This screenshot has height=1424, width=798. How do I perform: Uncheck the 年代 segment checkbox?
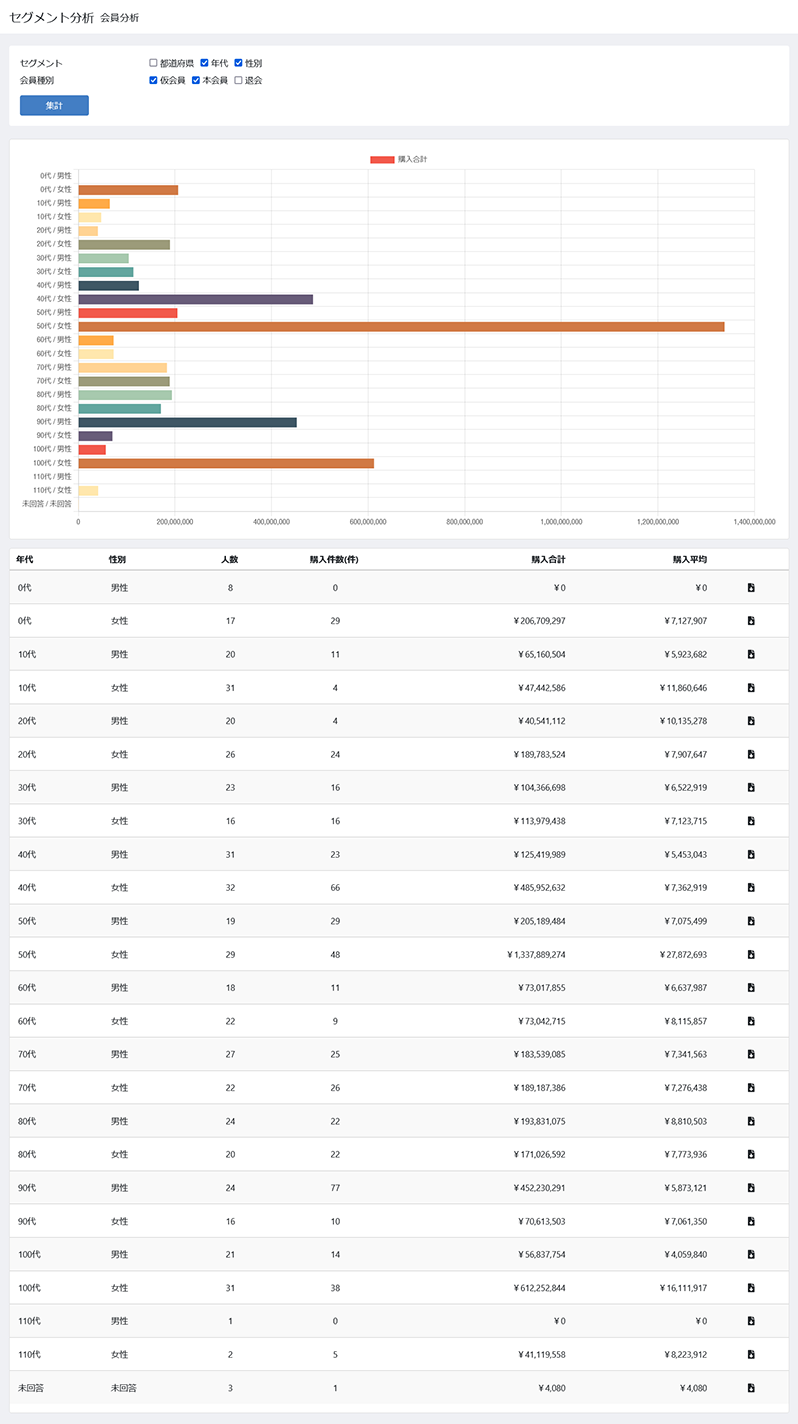(x=205, y=63)
